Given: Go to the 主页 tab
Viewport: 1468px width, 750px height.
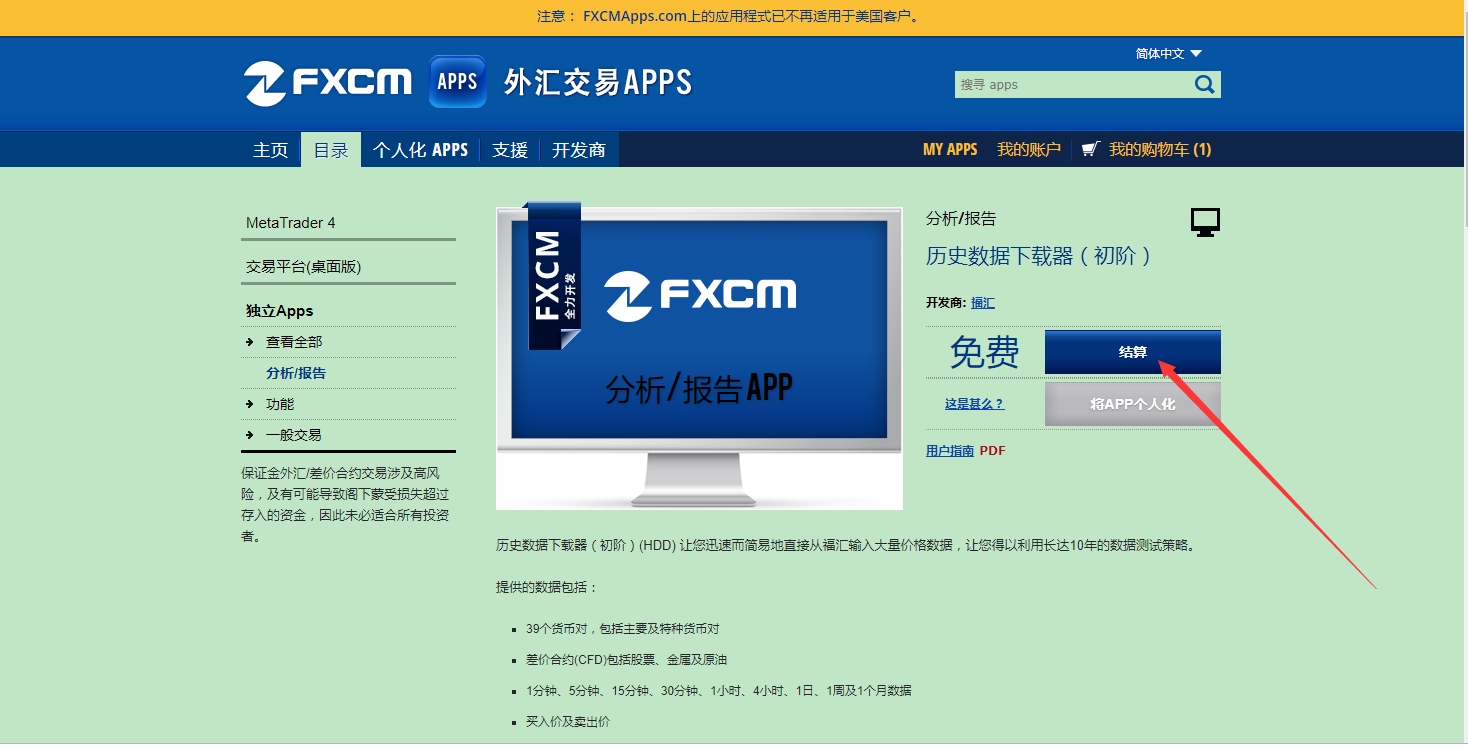Looking at the screenshot, I should tap(270, 150).
